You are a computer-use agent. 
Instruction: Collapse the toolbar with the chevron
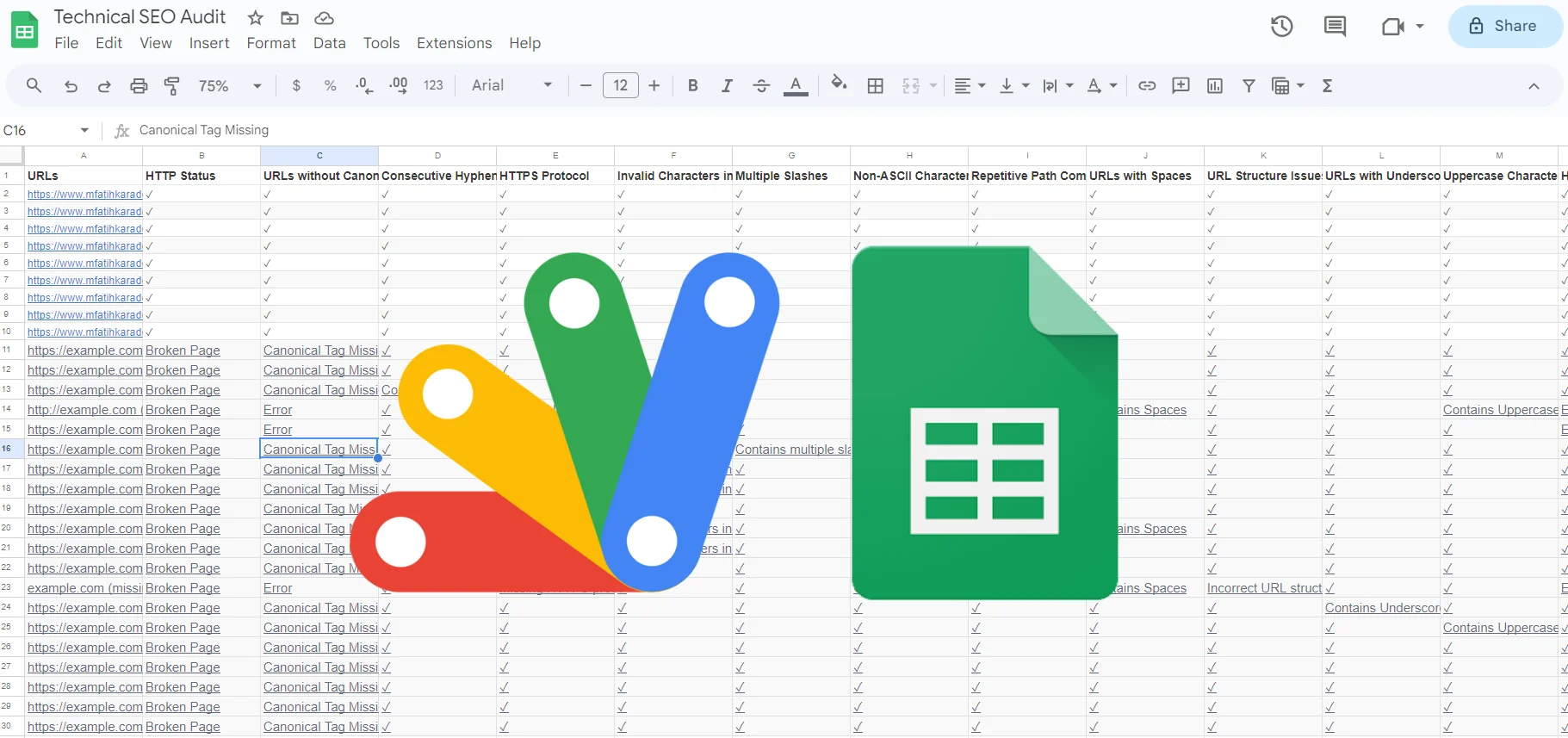pyautogui.click(x=1534, y=86)
